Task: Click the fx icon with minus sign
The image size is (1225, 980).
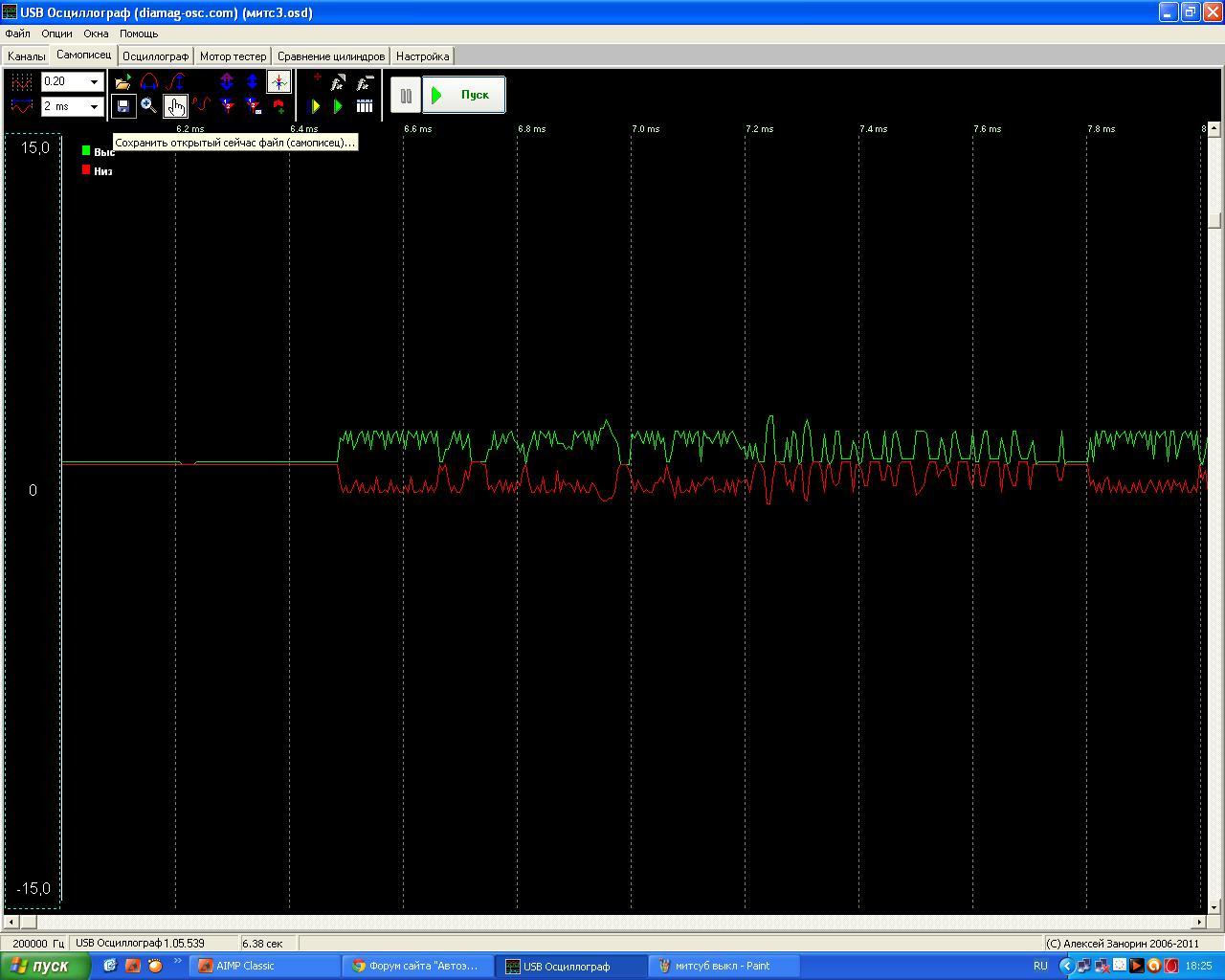Action: pyautogui.click(x=364, y=82)
